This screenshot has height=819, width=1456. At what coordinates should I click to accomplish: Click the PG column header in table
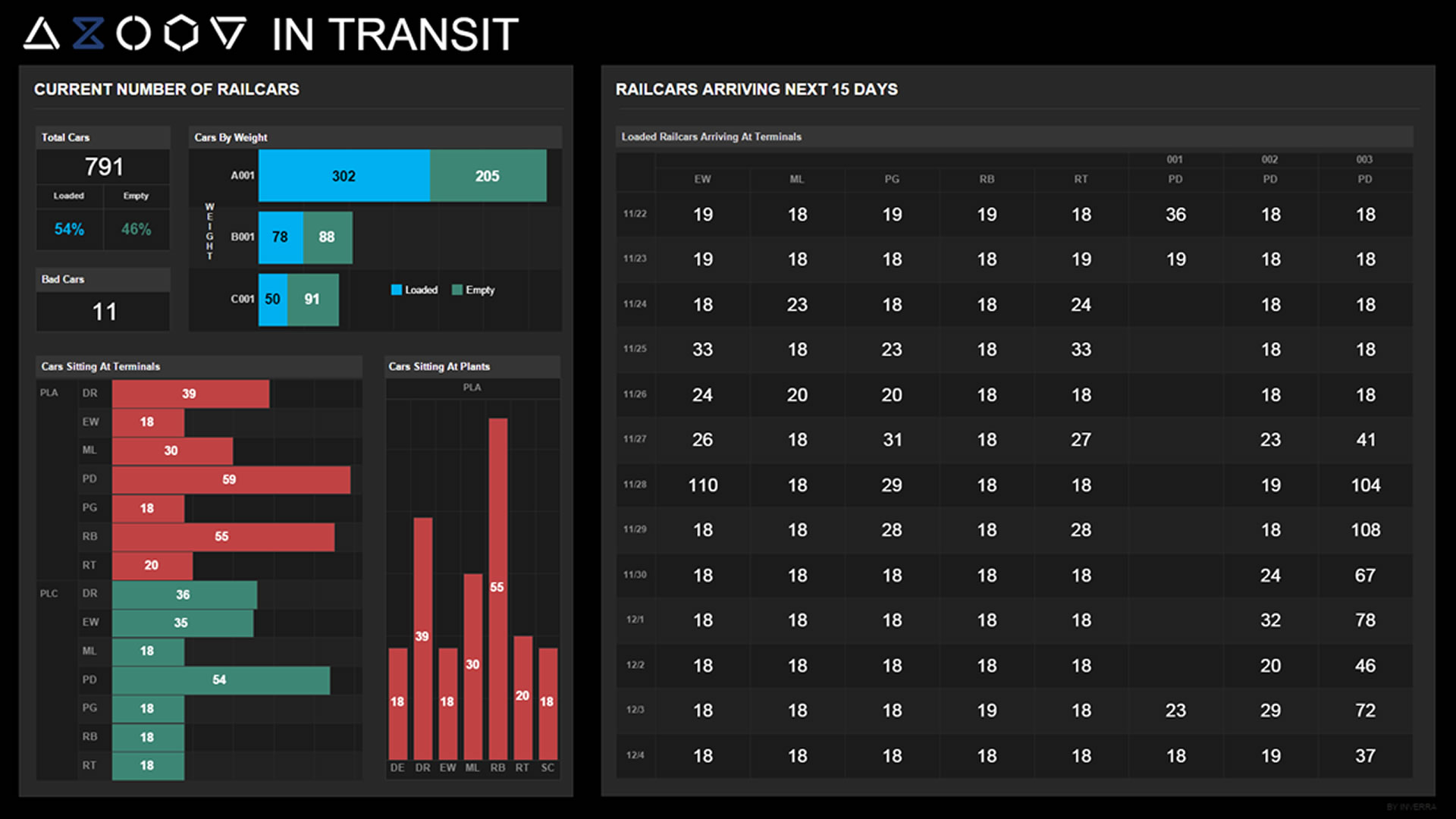tap(891, 179)
